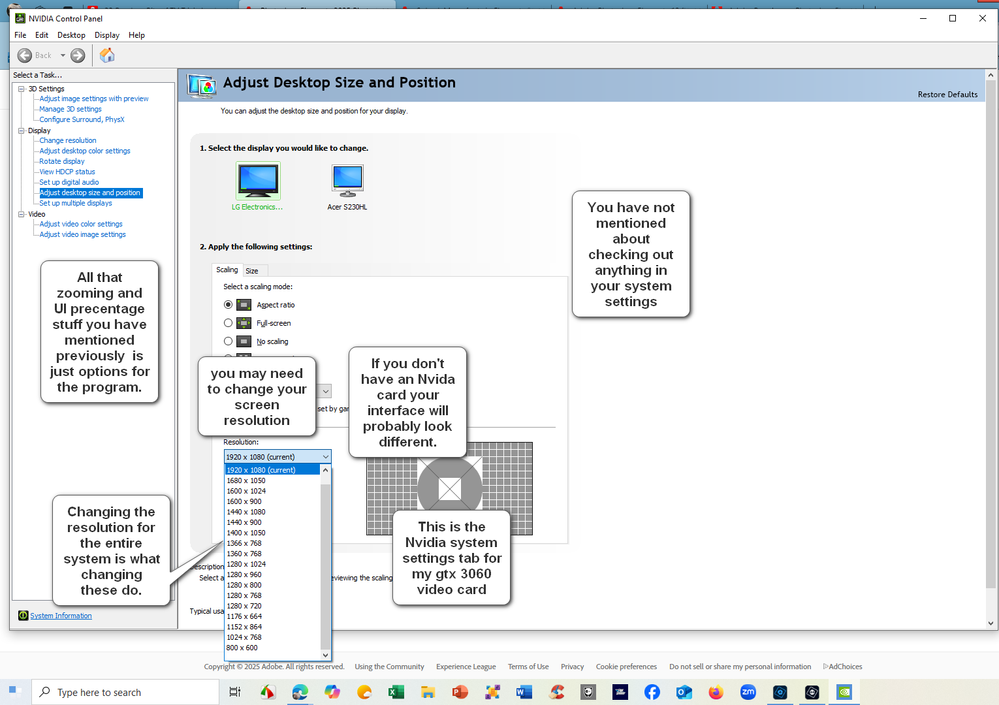Open the Display menu

107,35
